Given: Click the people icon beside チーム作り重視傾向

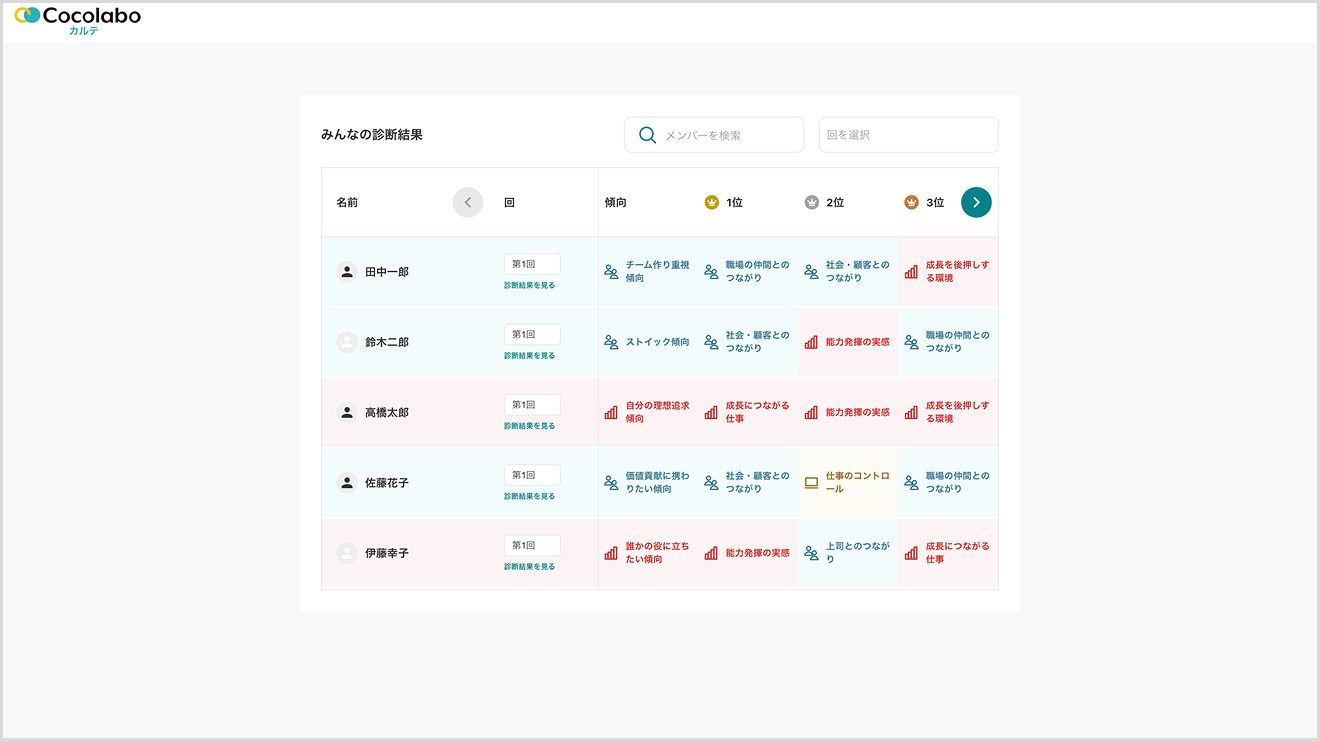Looking at the screenshot, I should coord(611,271).
